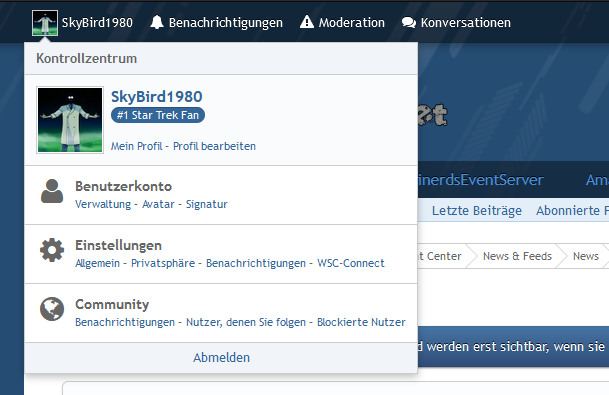
Task: Click the Community globe icon
Action: [52, 309]
